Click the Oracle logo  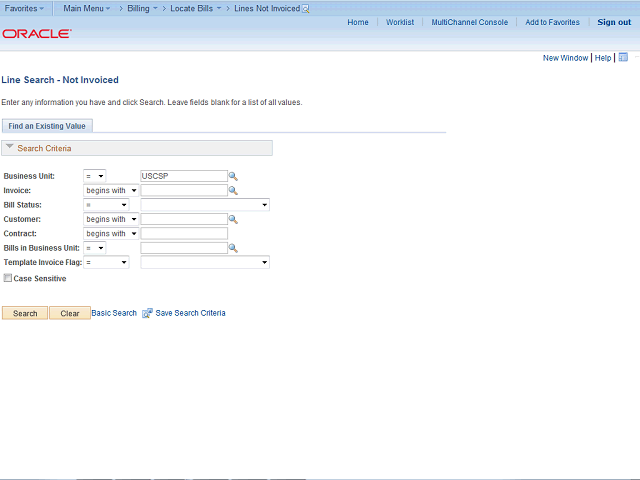coord(37,33)
